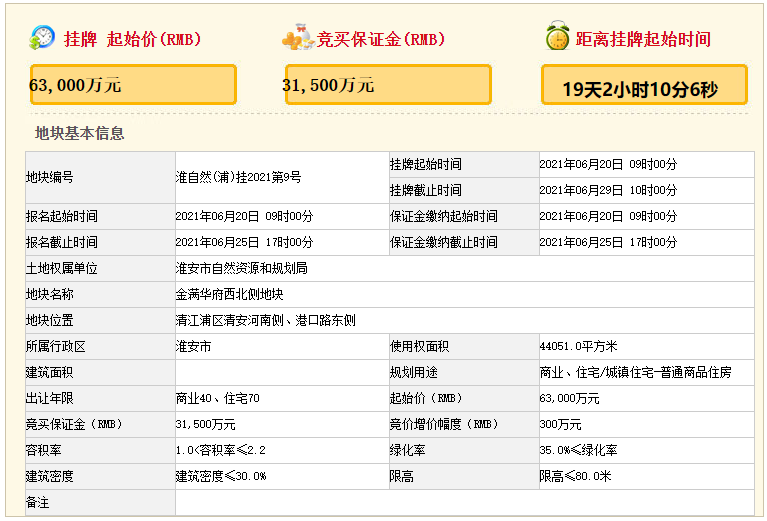Image resolution: width=767 pixels, height=521 pixels.
Task: Click the 土地权属单位 label
Action: 62,268
